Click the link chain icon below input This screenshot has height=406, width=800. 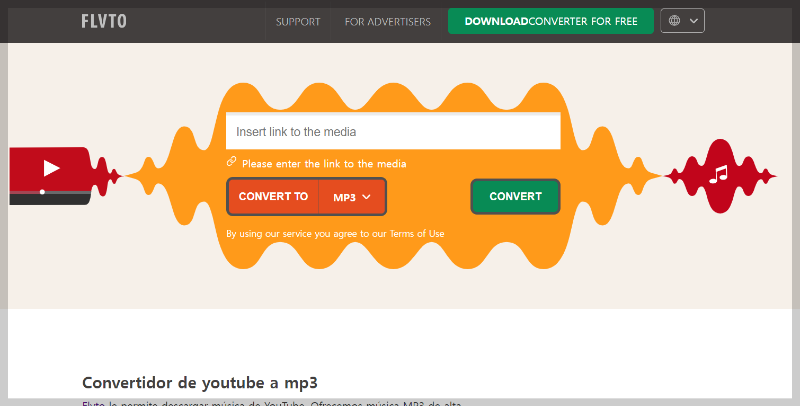pos(232,162)
